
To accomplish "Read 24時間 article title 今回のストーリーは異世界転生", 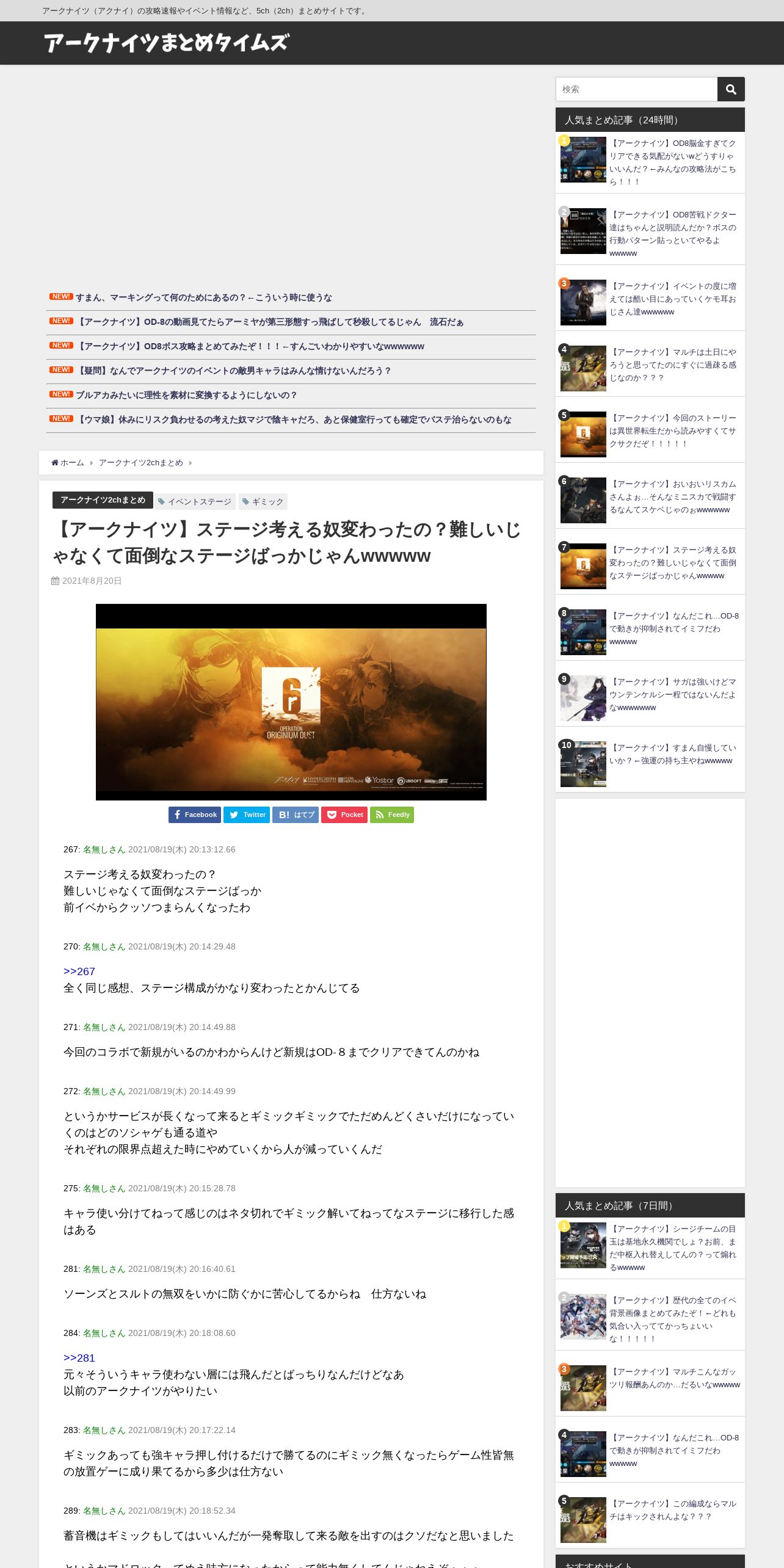I will tap(673, 431).
